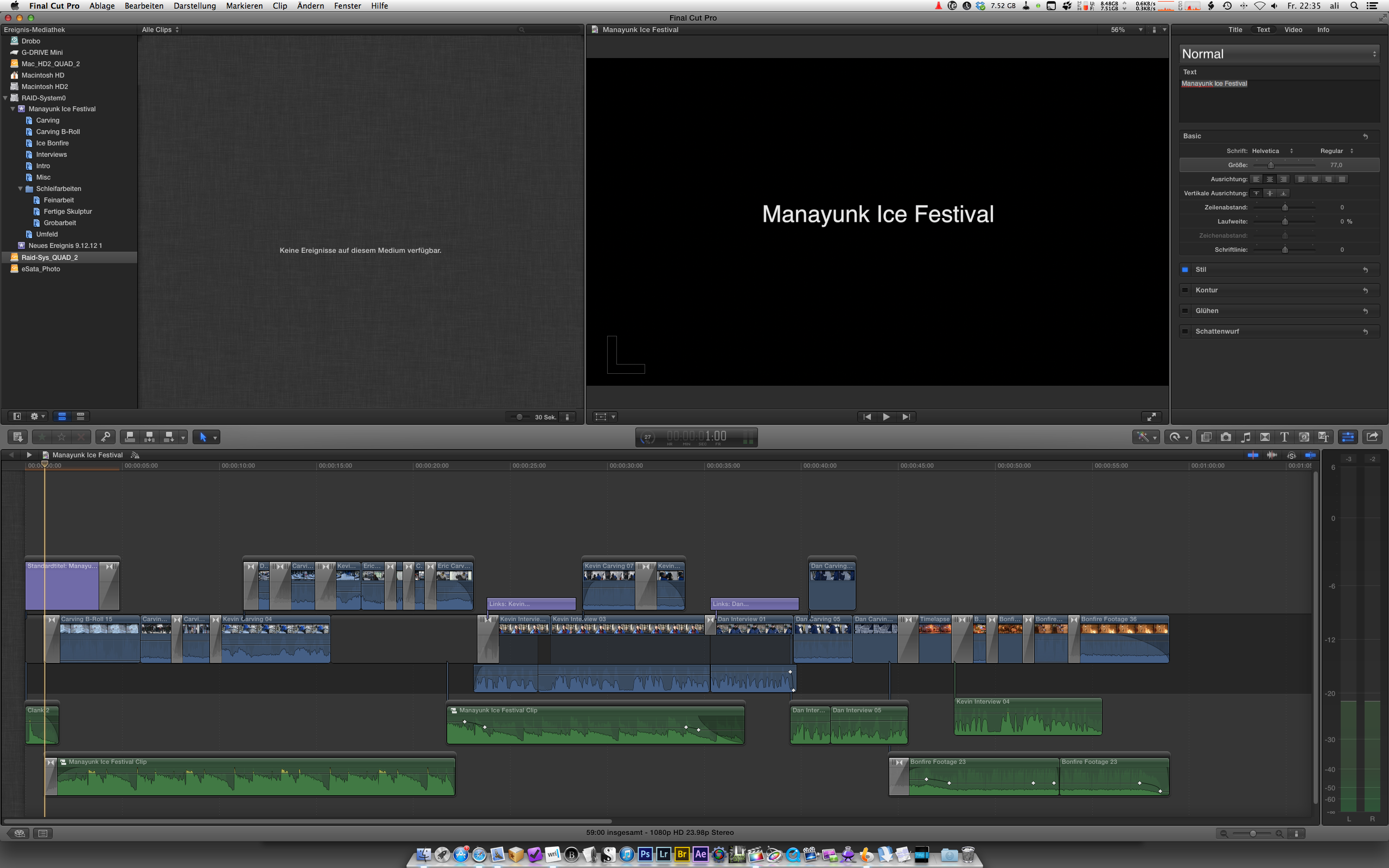Switch event browser to list view
The image size is (1389, 868).
(80, 416)
